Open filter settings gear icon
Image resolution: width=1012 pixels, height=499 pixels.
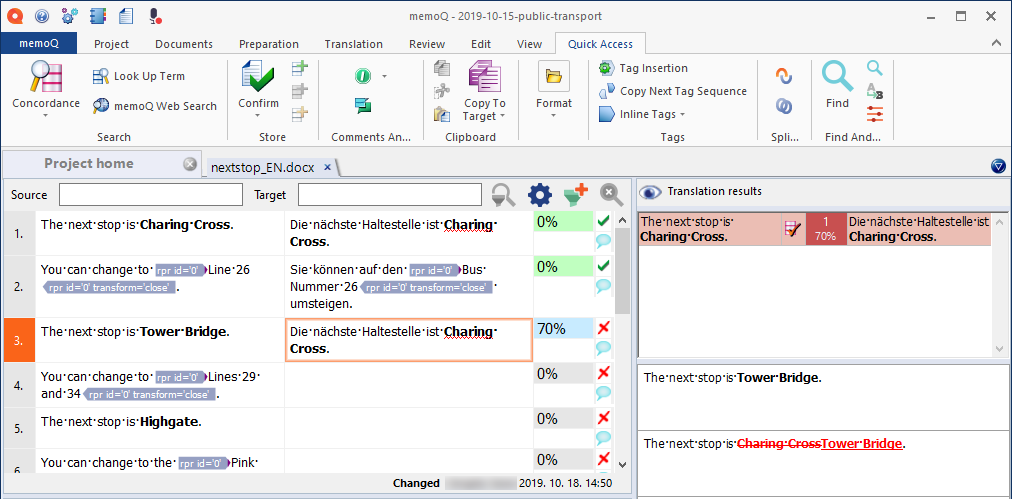click(539, 195)
